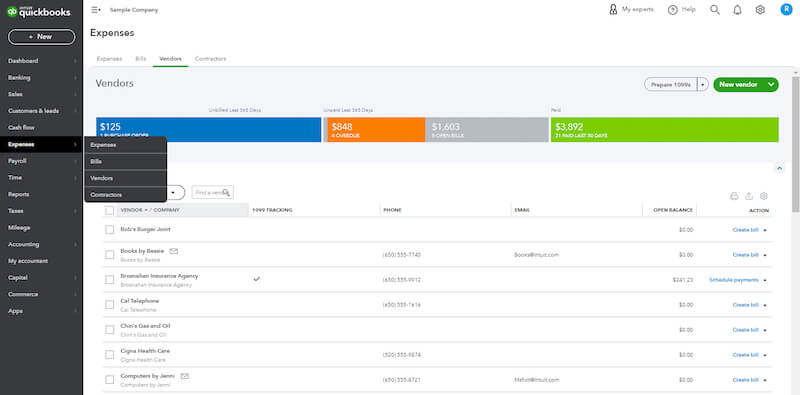Click the 1099 checkmark for Brosnahan Insurance Agency

tap(257, 279)
